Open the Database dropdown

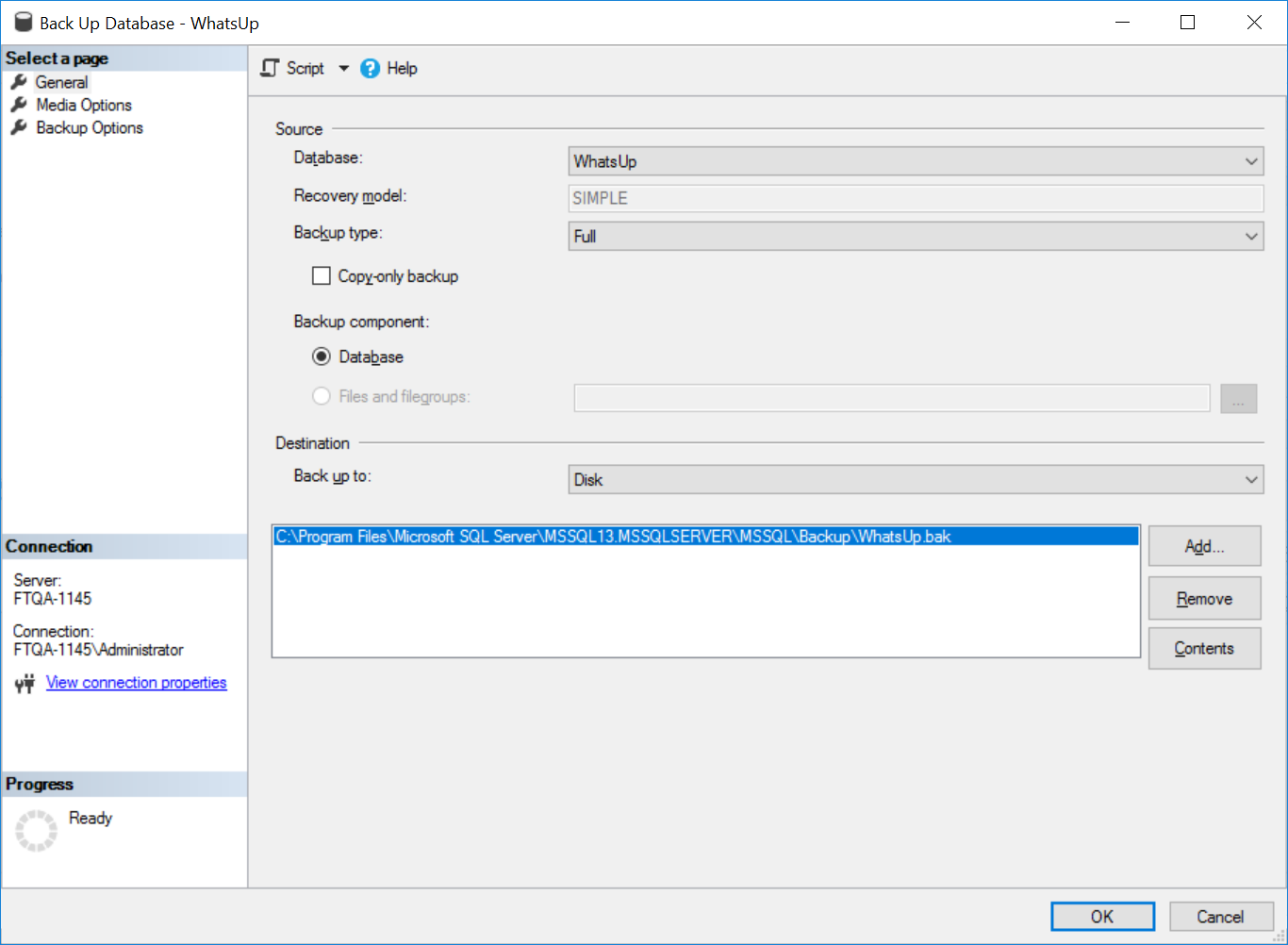pos(1251,160)
